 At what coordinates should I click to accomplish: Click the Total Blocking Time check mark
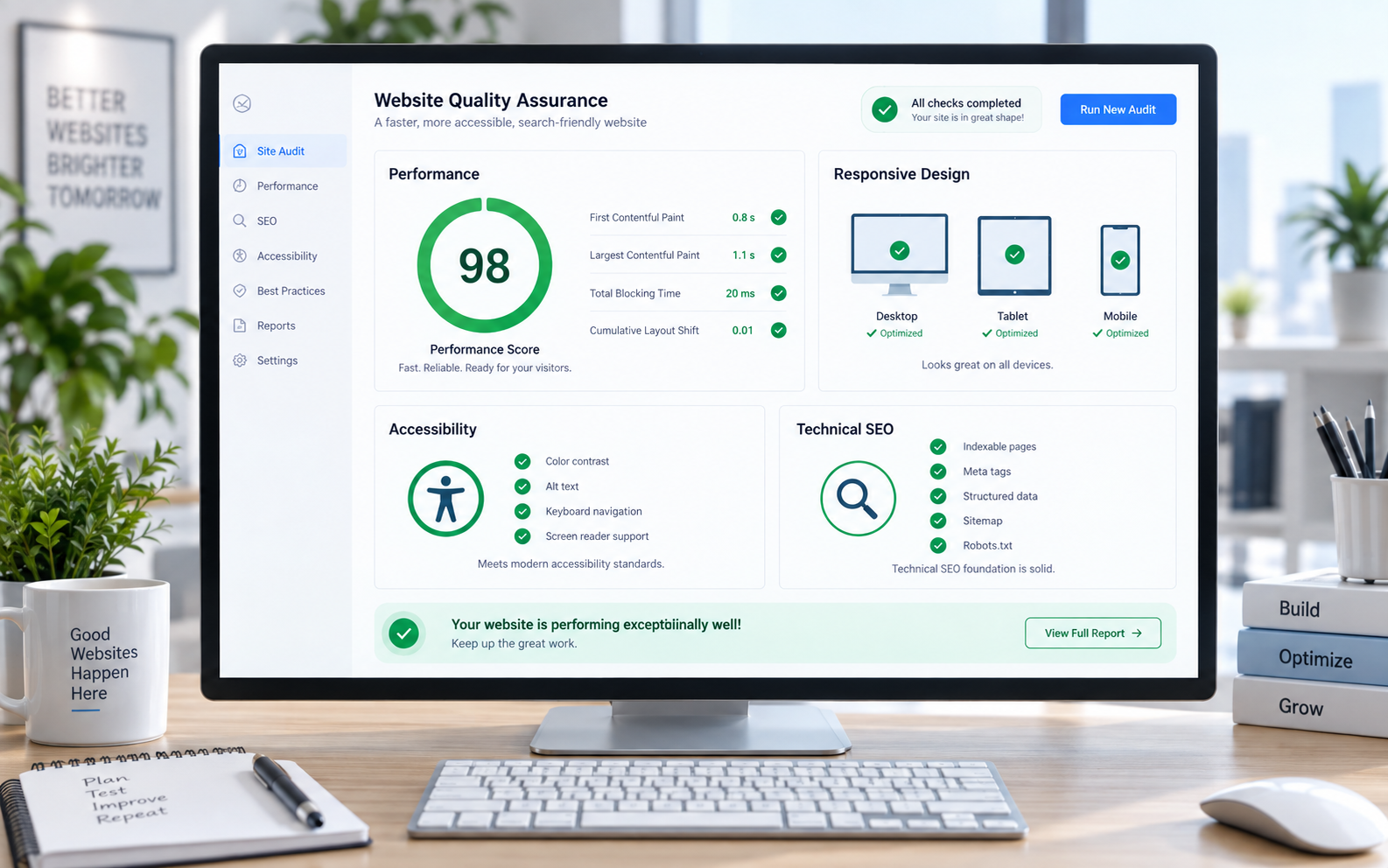778,293
